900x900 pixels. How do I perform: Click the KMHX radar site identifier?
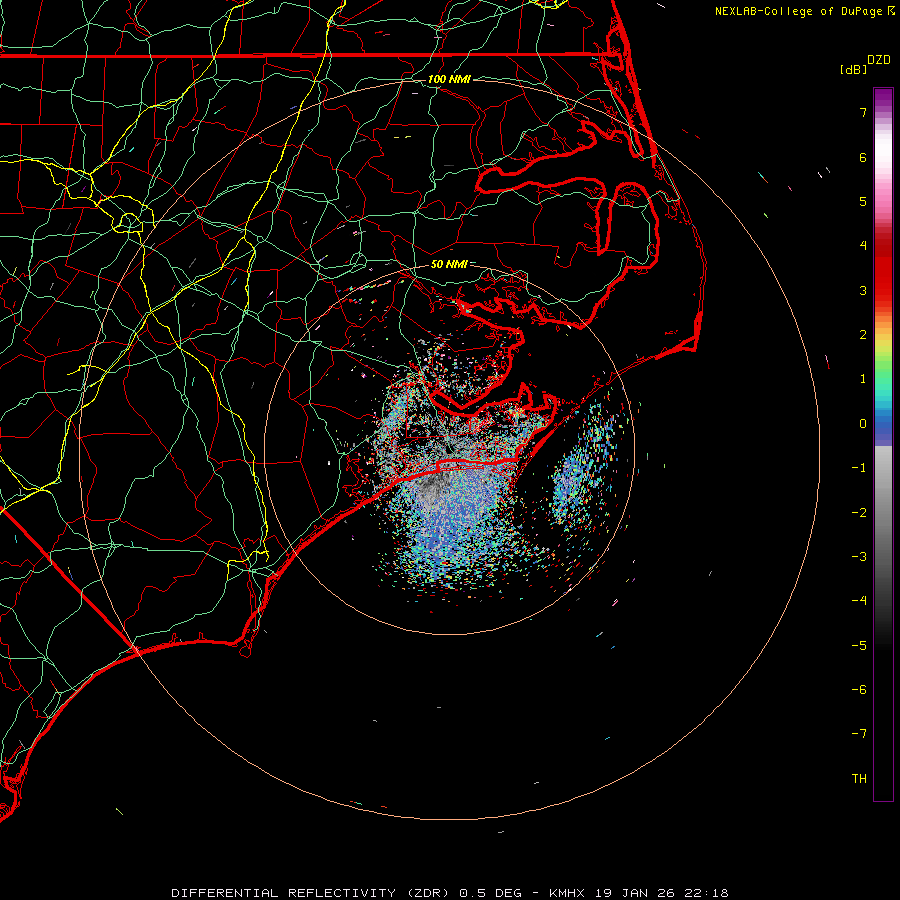click(569, 893)
